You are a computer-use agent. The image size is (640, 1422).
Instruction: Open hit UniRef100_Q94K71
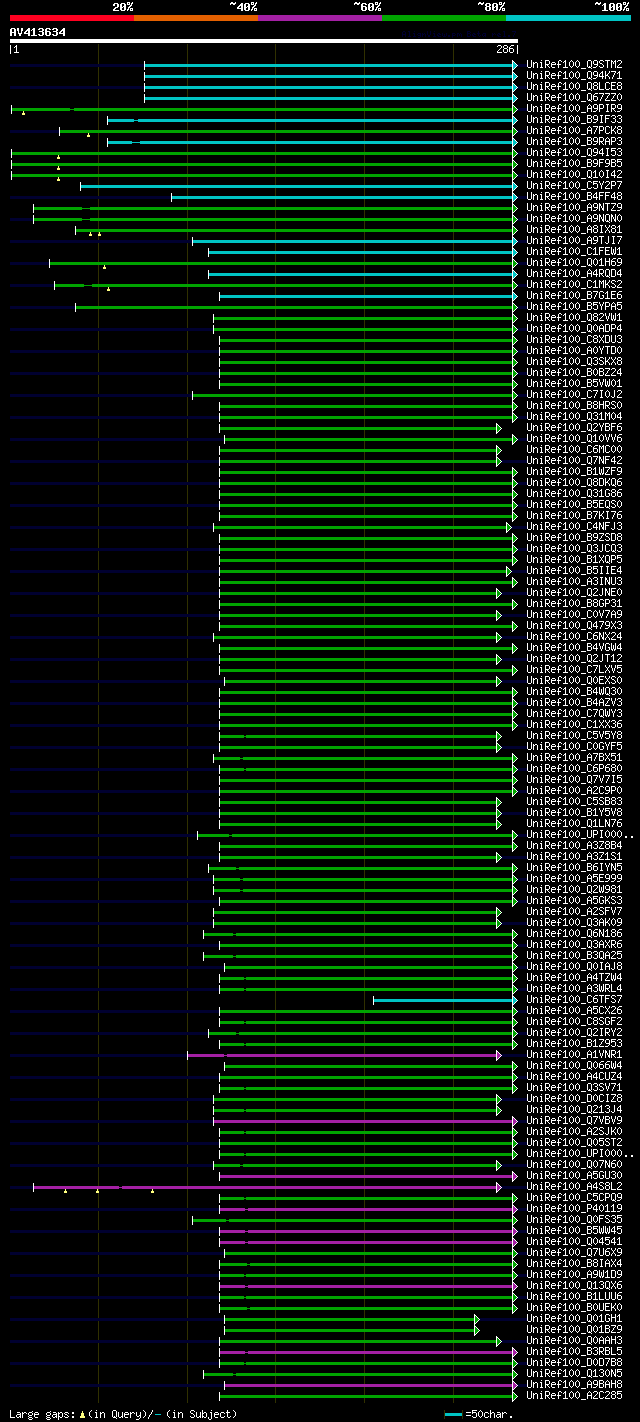(574, 76)
